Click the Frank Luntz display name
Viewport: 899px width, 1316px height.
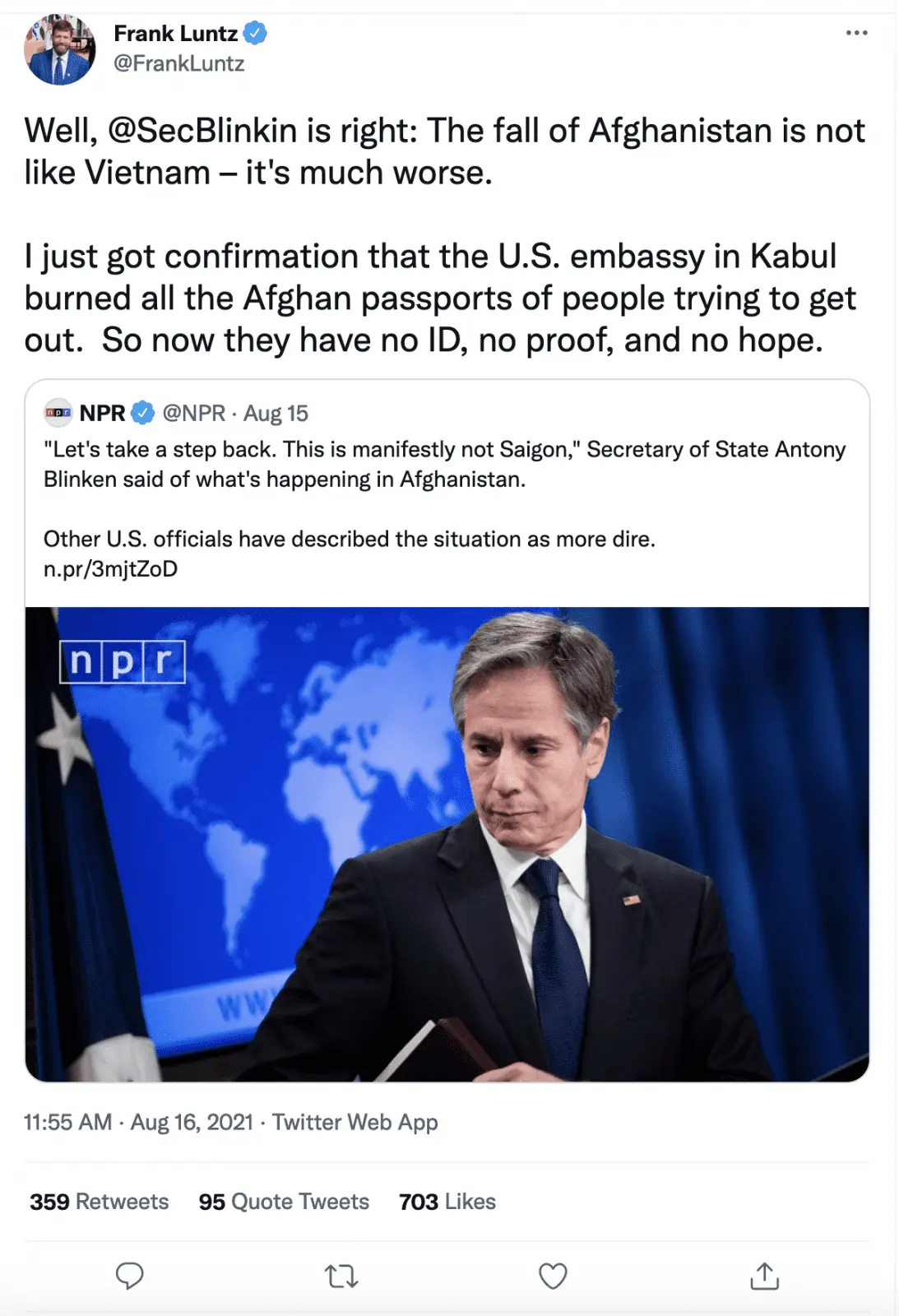click(175, 34)
